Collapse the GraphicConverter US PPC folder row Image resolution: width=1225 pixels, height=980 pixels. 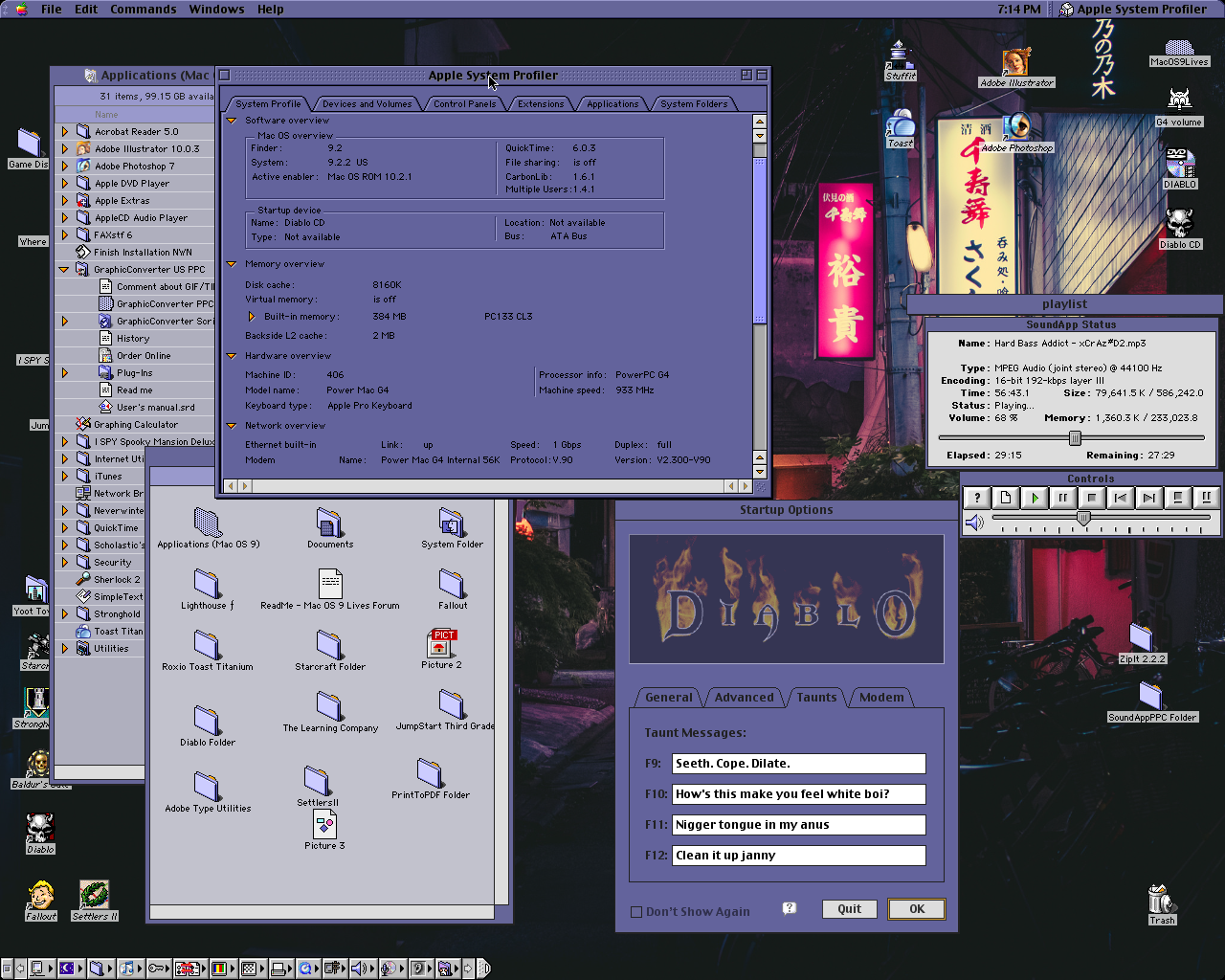coord(64,270)
